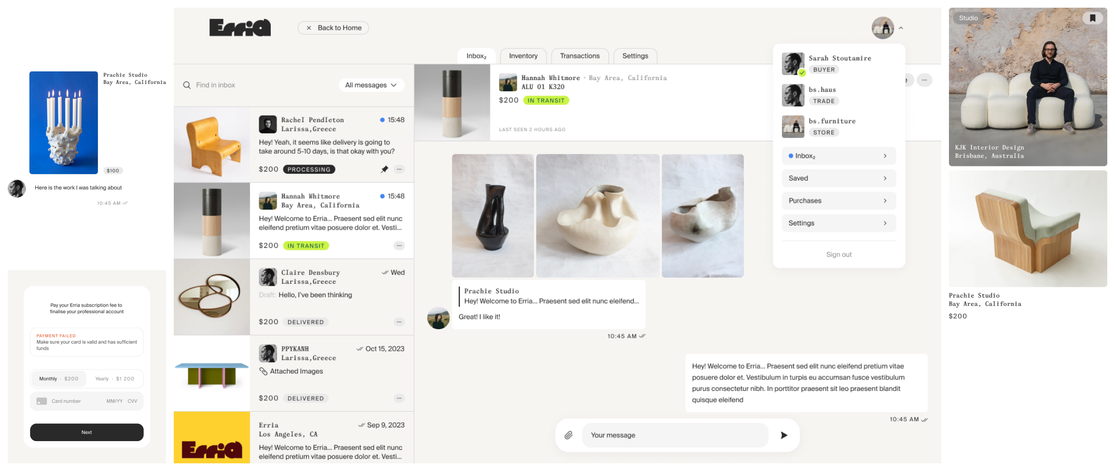The height and width of the screenshot is (471, 1115).
Task: Open the black vase photo in the chat
Action: click(x=493, y=216)
